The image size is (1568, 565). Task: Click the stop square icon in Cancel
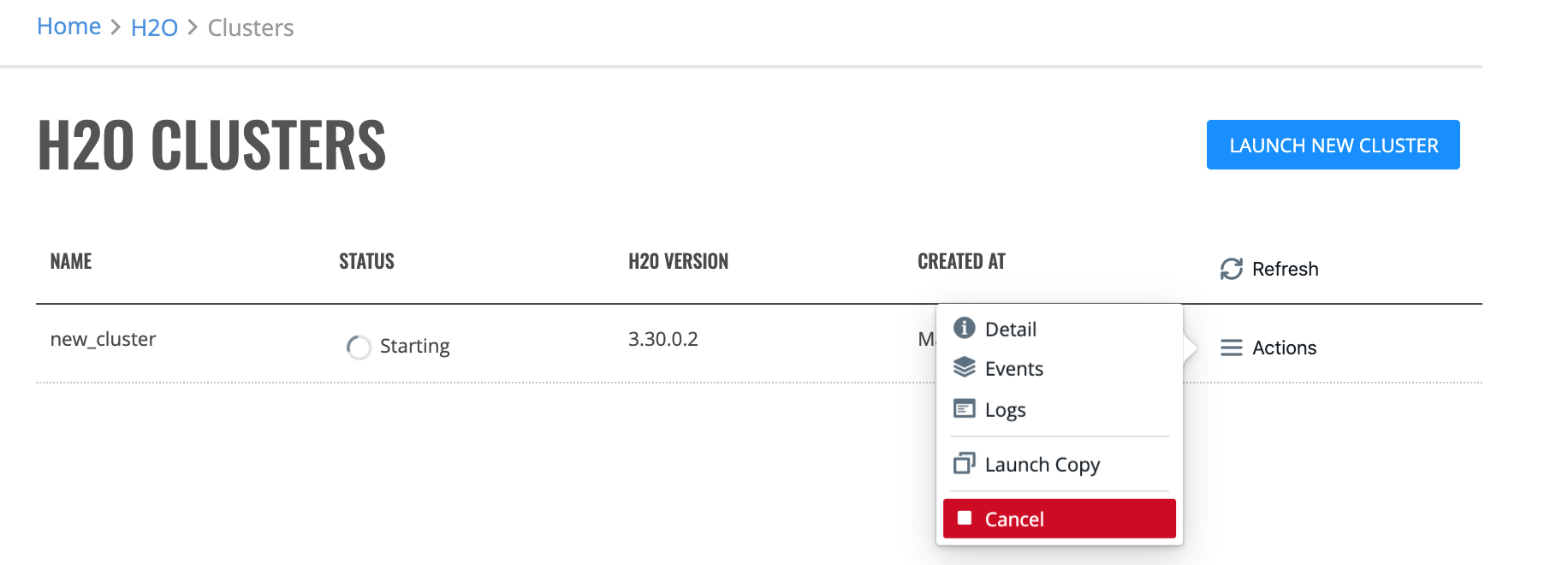[x=965, y=518]
